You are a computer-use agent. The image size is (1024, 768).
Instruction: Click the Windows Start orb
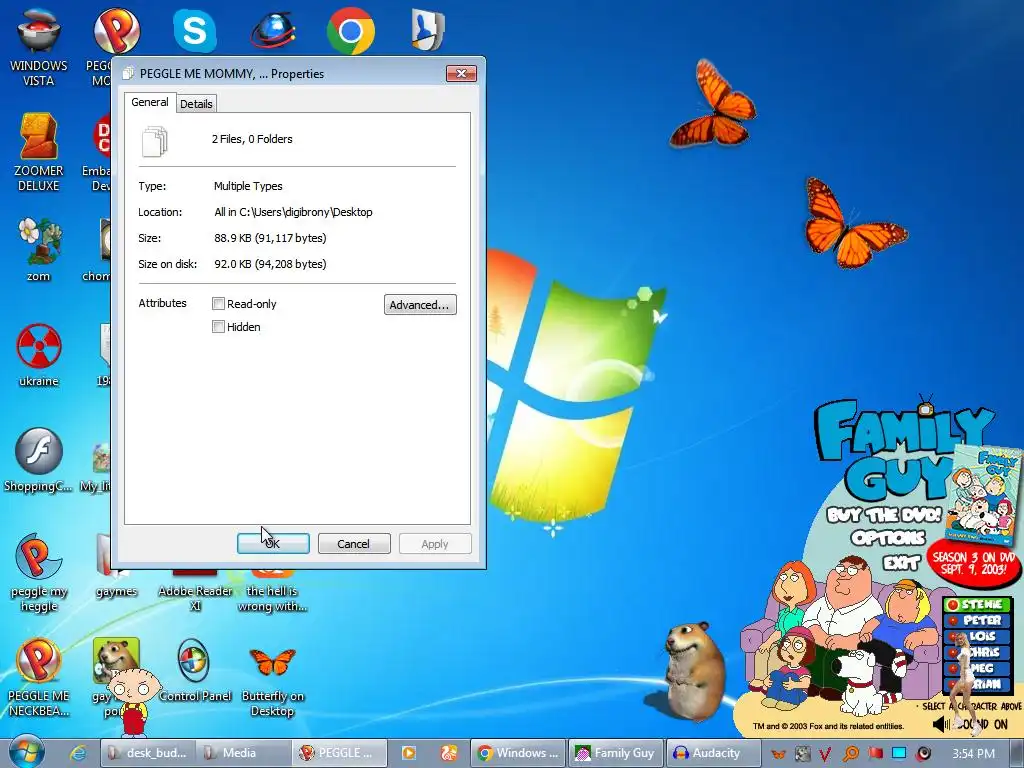25,752
